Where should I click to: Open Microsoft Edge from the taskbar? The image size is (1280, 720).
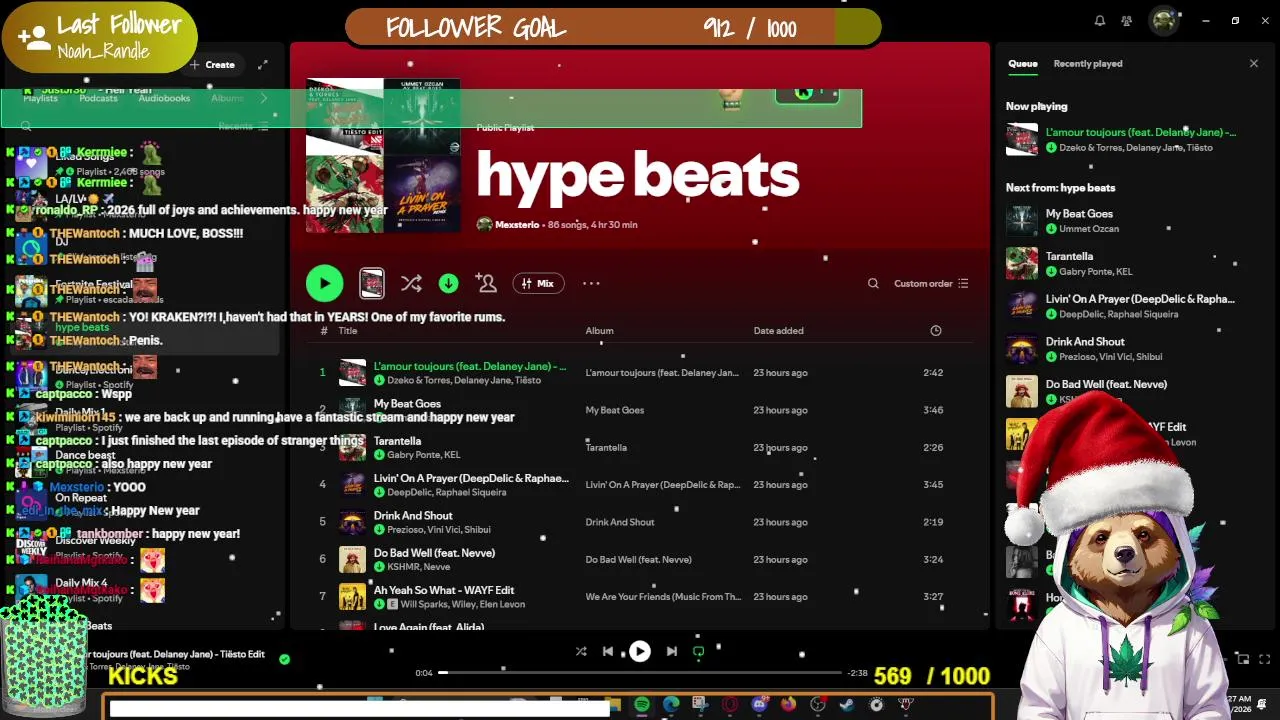coord(671,705)
